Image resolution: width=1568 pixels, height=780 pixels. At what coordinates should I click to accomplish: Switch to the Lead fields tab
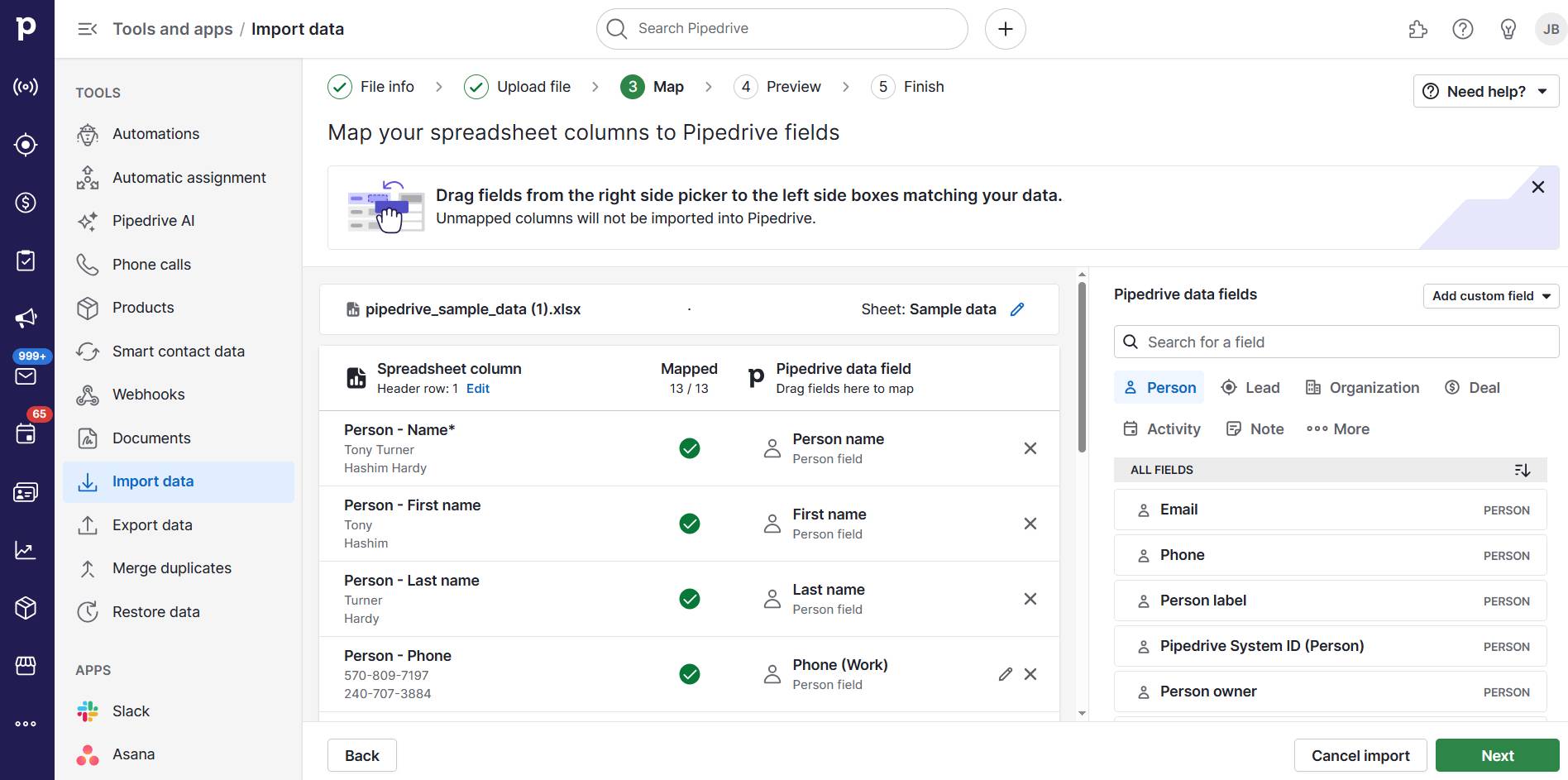click(1250, 387)
